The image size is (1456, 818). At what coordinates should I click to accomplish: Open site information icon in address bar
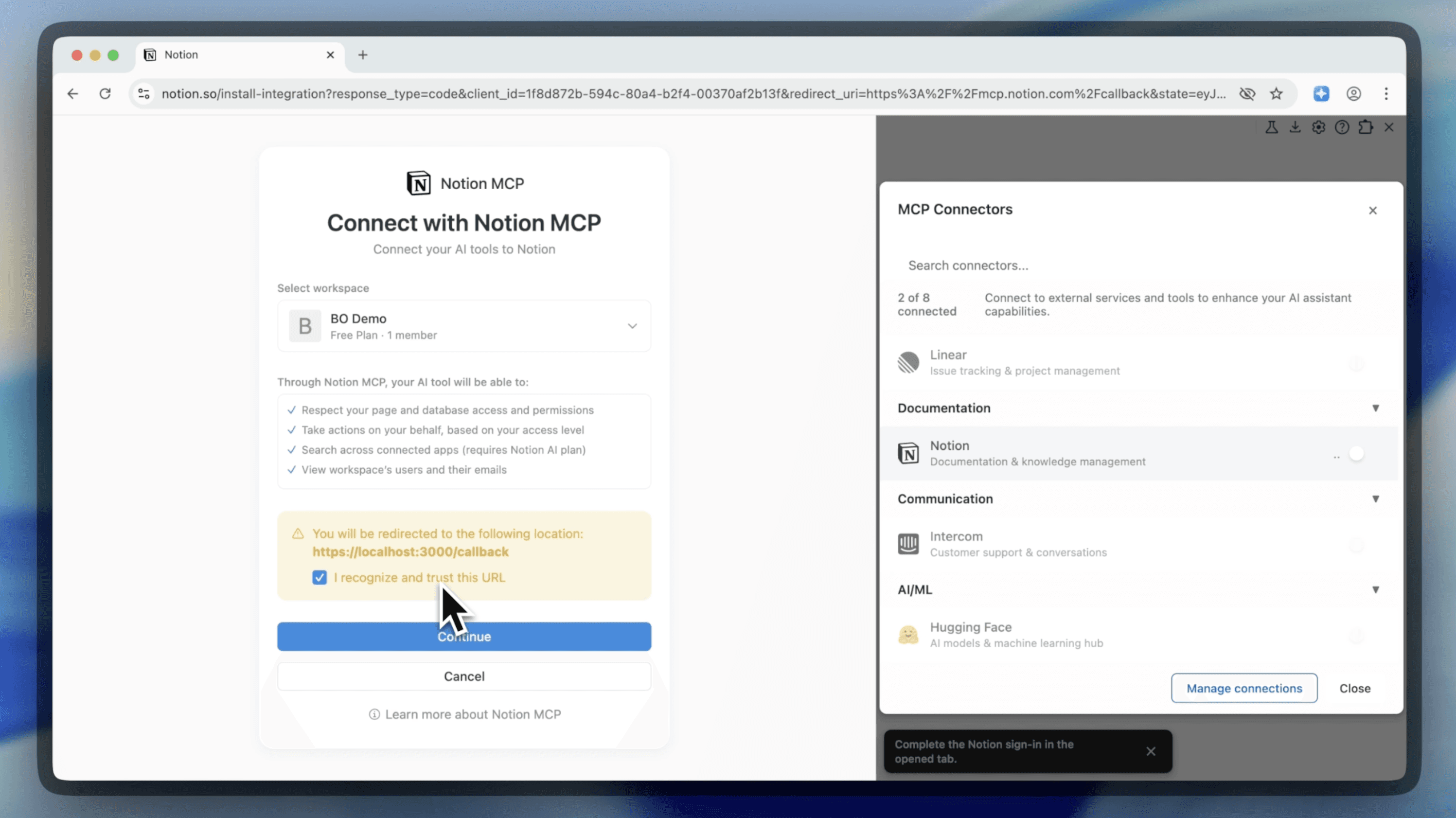tap(144, 94)
